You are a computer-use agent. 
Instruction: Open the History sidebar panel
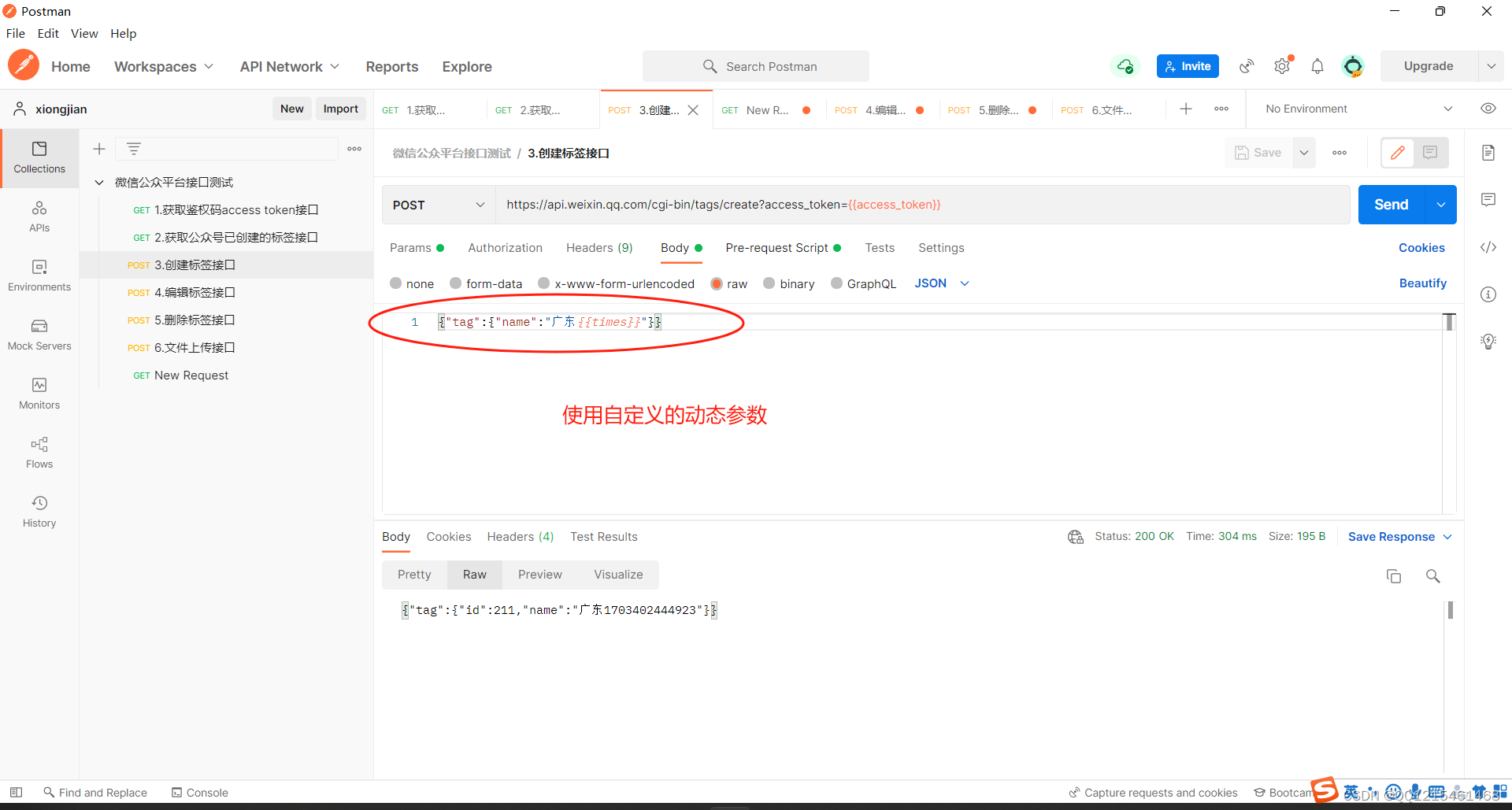(39, 512)
